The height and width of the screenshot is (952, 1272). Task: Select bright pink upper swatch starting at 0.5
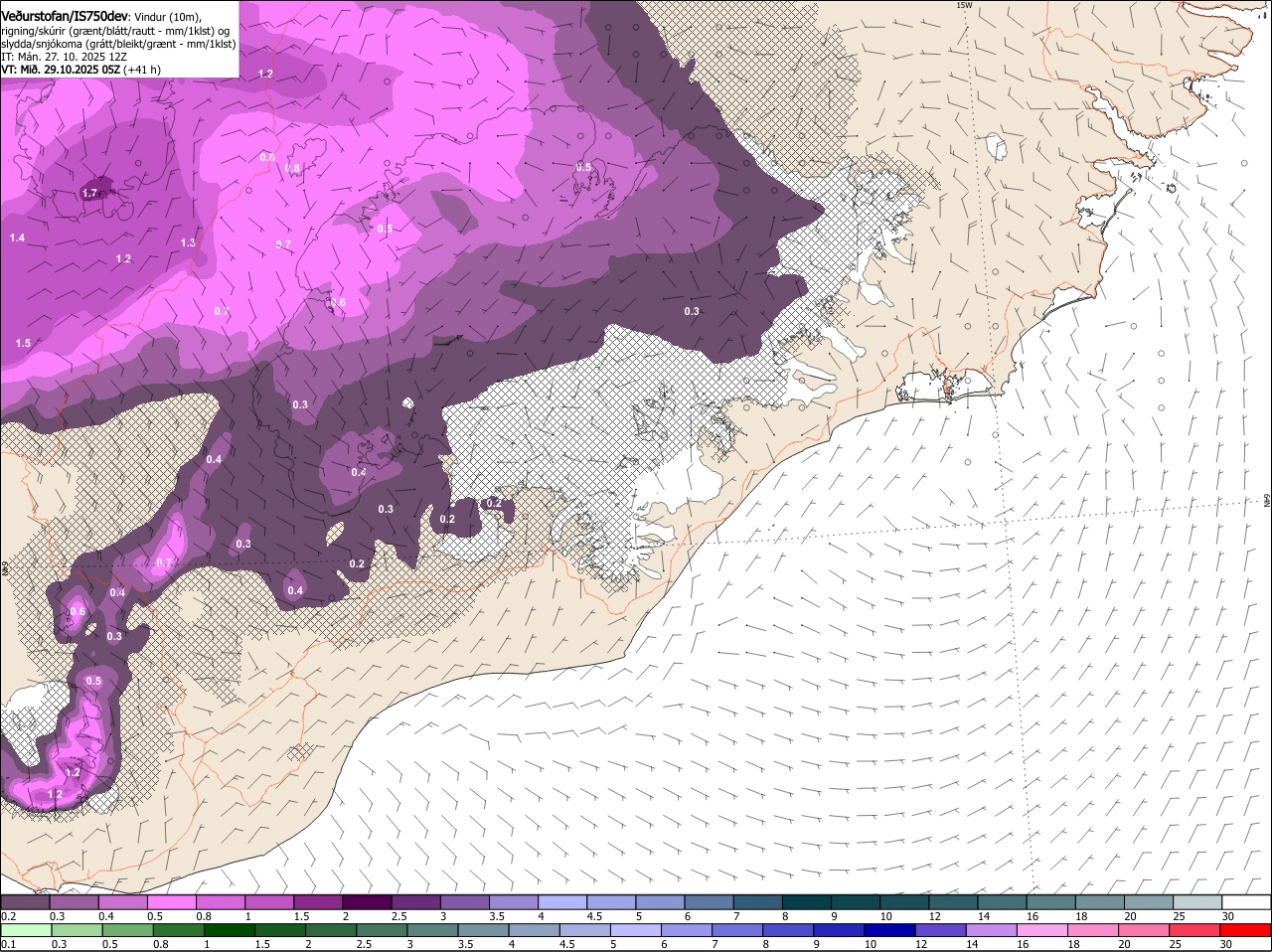(x=172, y=902)
